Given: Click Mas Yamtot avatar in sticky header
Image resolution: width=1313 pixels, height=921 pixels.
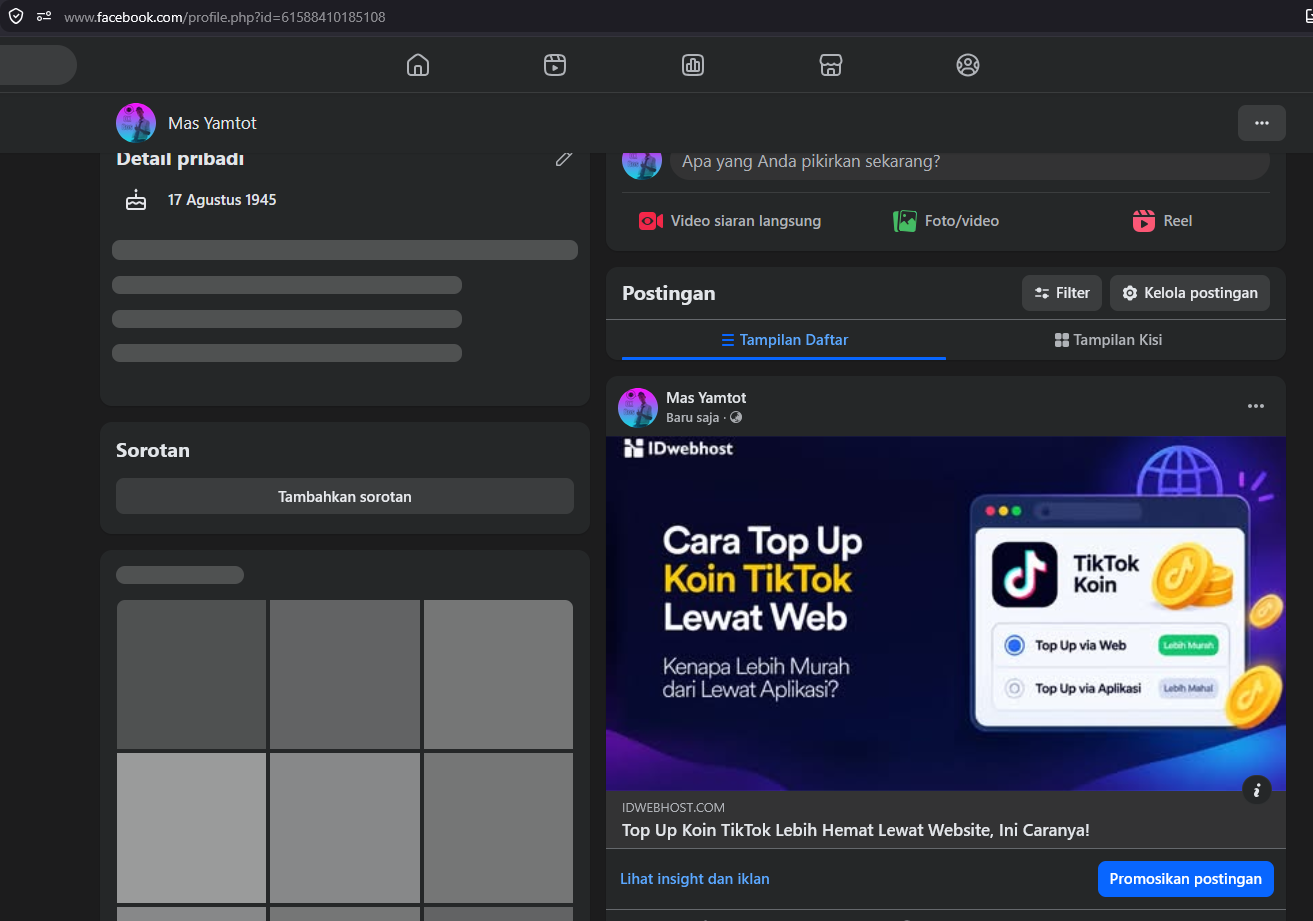Looking at the screenshot, I should tap(136, 123).
